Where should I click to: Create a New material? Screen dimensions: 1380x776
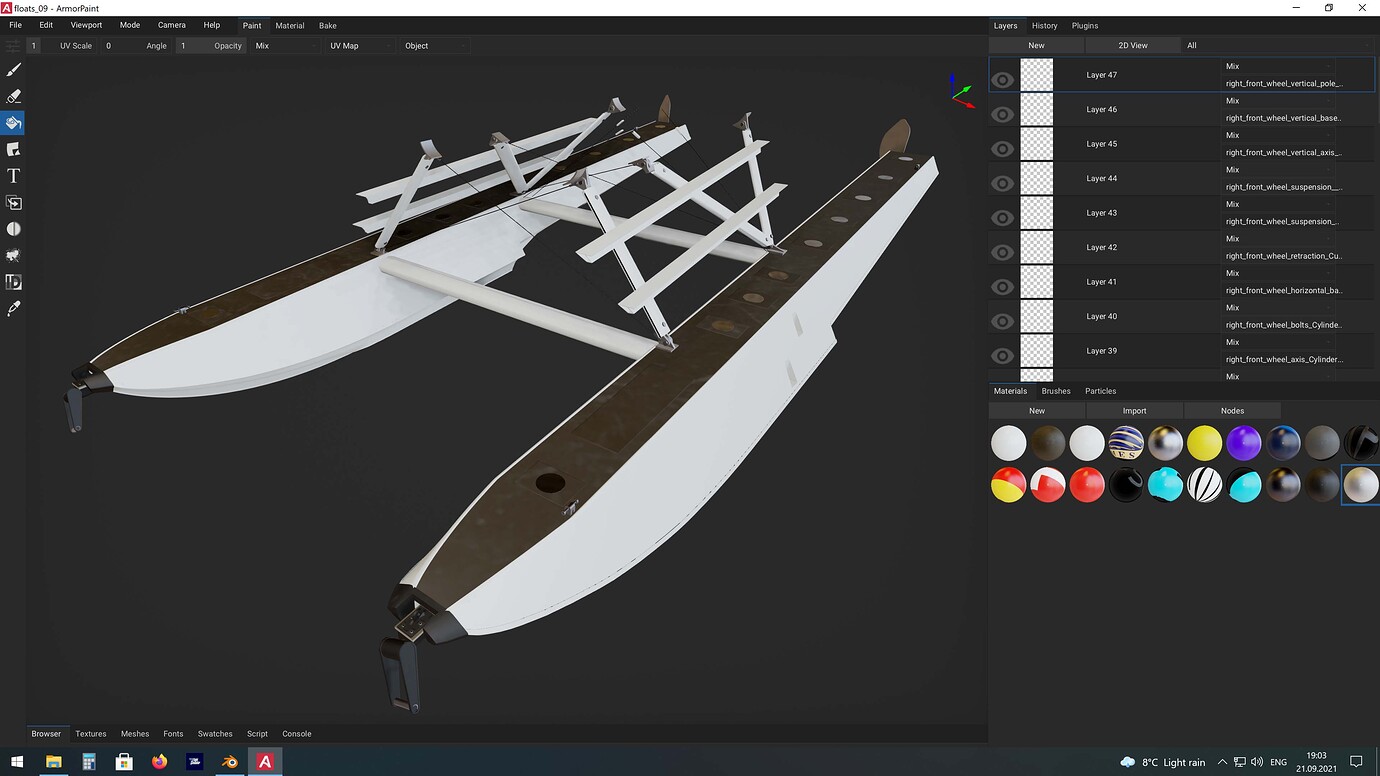[1037, 411]
